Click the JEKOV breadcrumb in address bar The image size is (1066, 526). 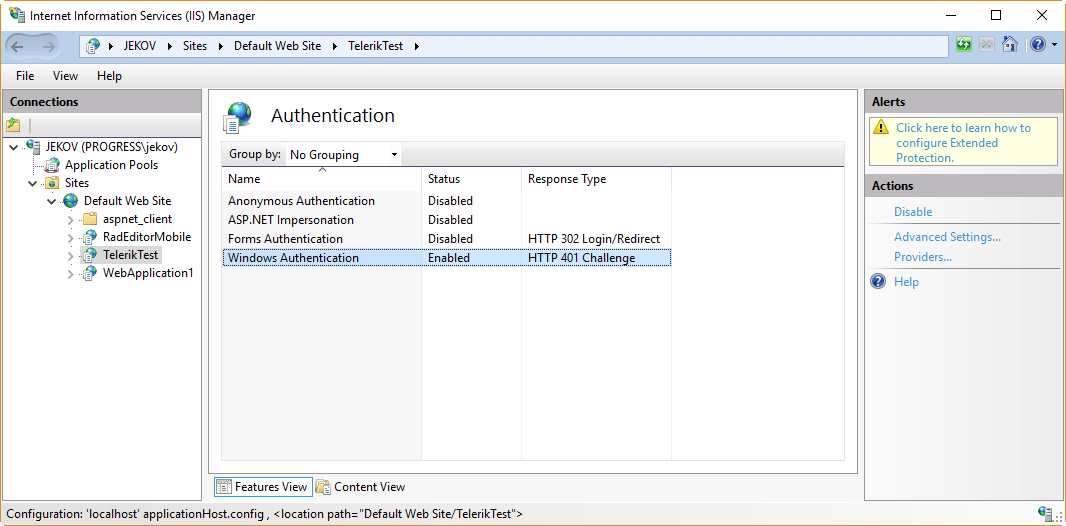(x=139, y=46)
